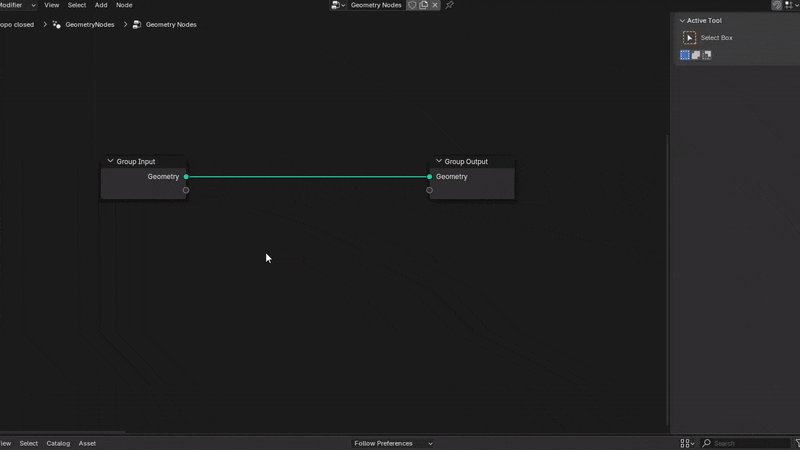Viewport: 800px width, 450px height.
Task: Open the node group browse dropdown
Action: coord(338,5)
